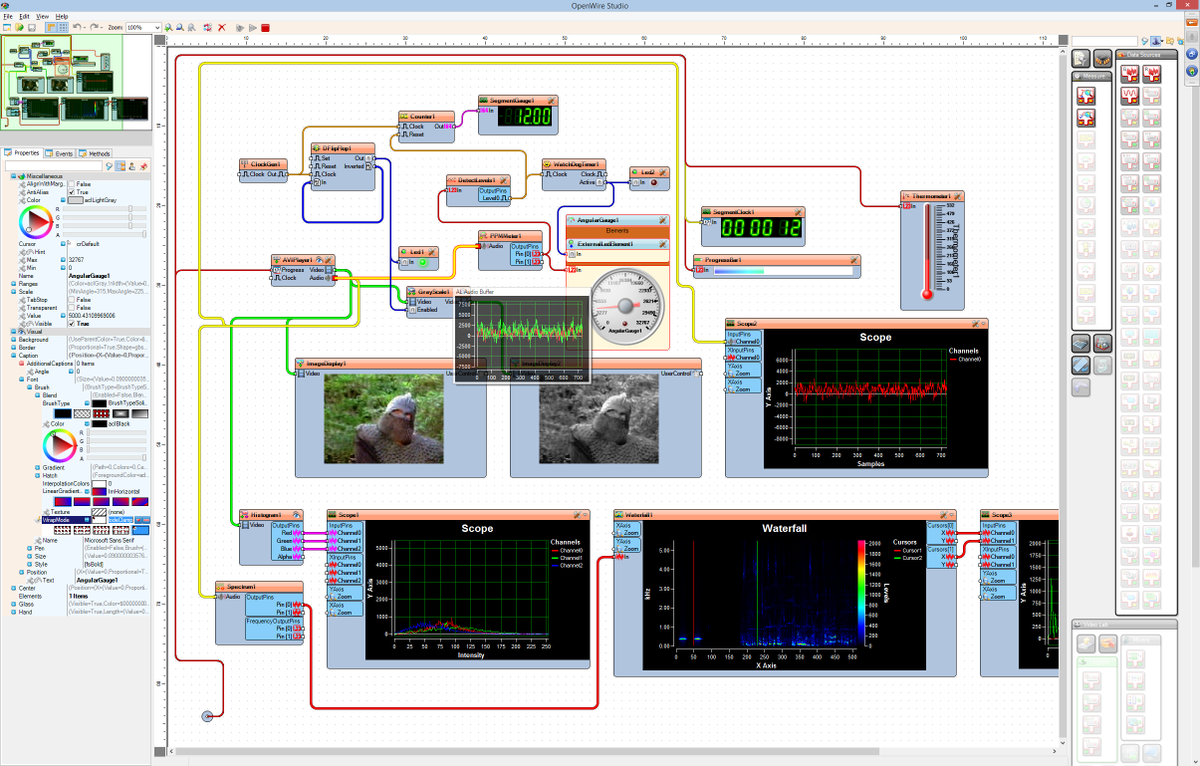Uncheck the Visible property checkbox
1200x766 pixels.
72,324
